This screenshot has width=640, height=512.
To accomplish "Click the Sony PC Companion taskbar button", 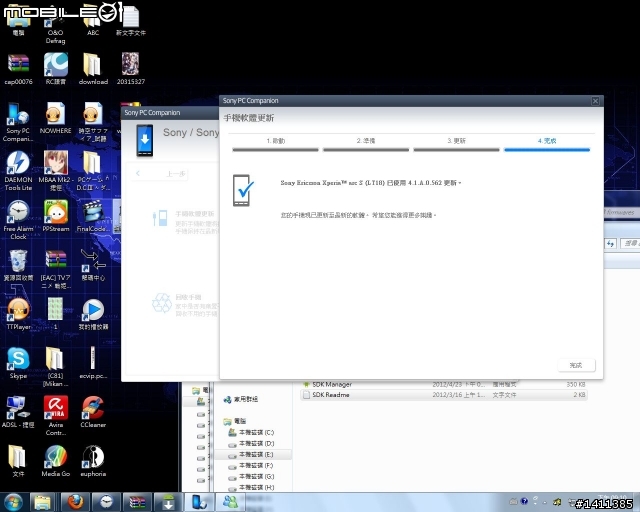I will [200, 502].
